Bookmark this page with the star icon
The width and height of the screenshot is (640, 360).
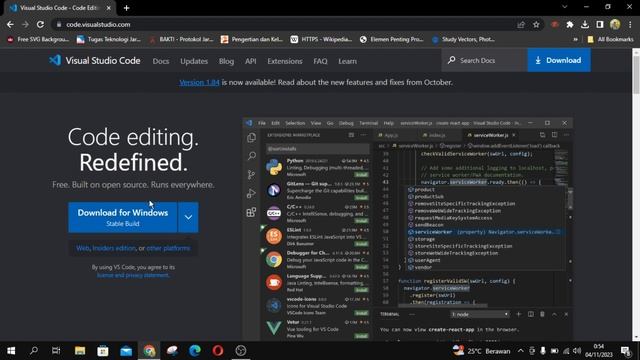[536, 25]
